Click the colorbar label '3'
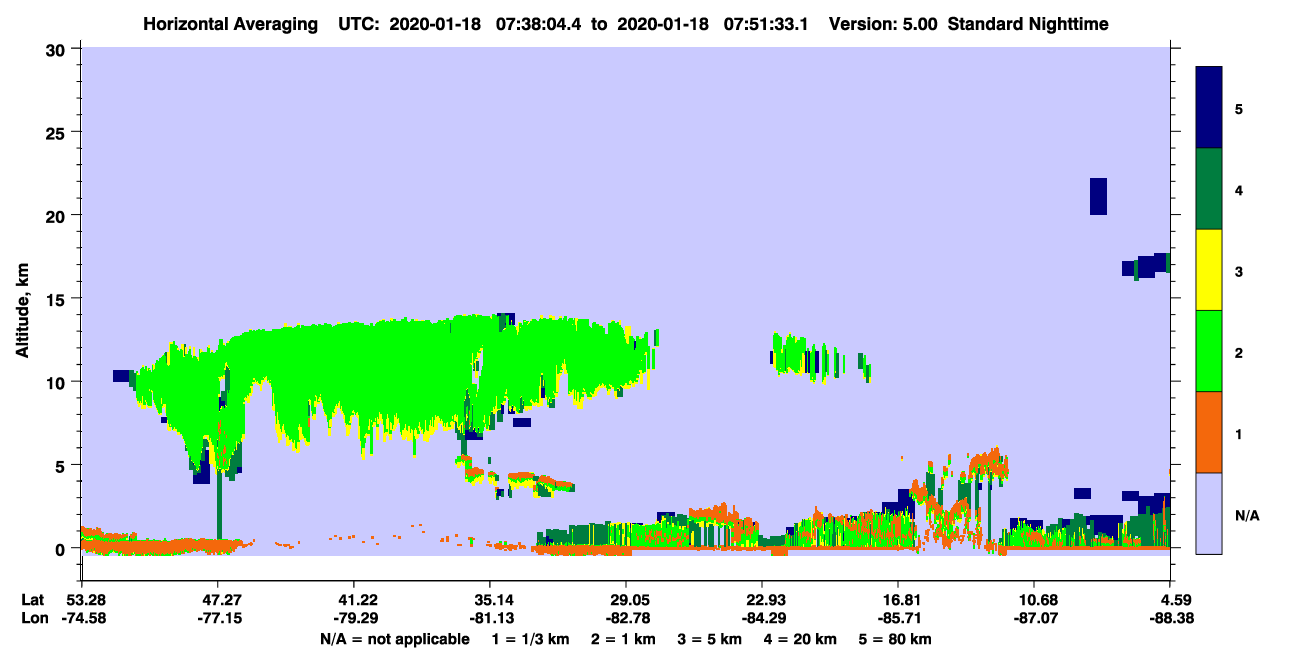Image resolution: width=1300 pixels, height=667 pixels. point(1239,271)
